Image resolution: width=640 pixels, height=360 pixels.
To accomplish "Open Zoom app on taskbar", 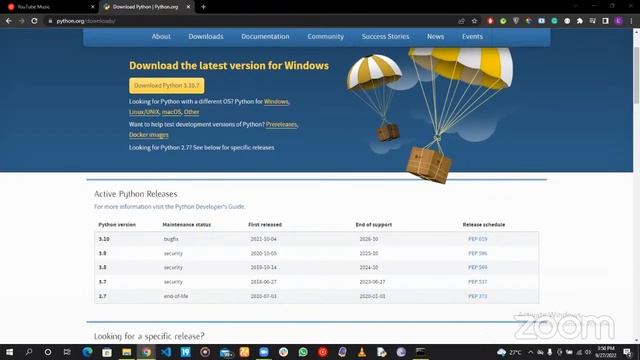I will coord(264,352).
